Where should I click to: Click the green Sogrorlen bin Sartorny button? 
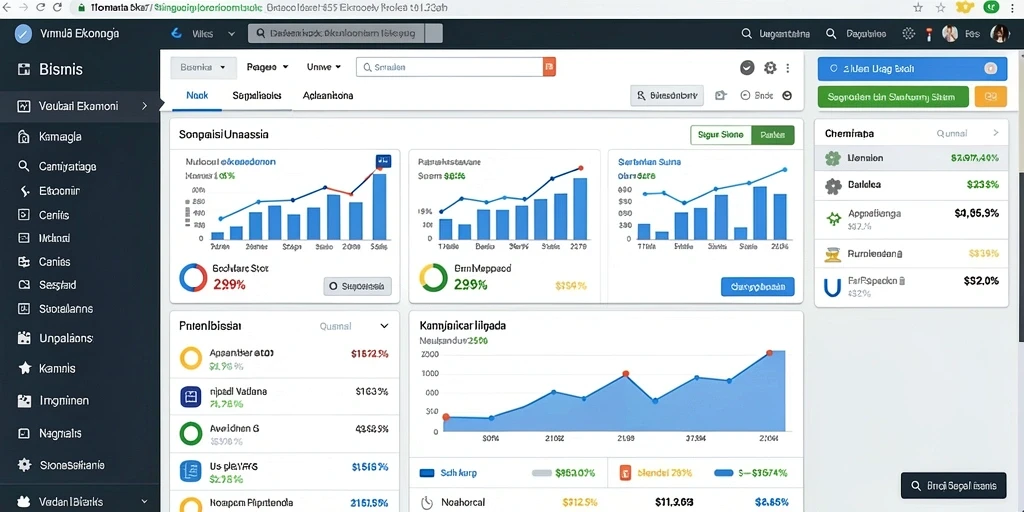click(x=893, y=97)
